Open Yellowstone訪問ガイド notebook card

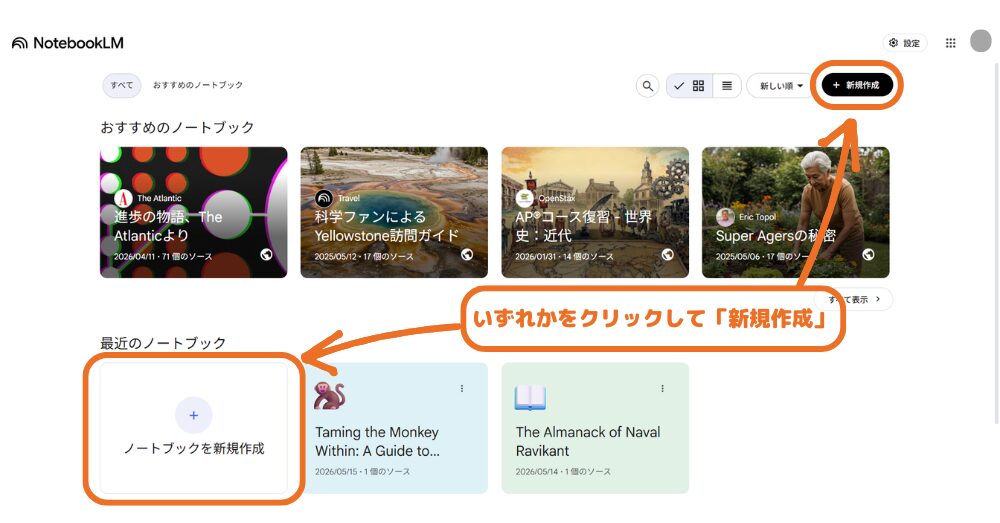pyautogui.click(x=394, y=212)
